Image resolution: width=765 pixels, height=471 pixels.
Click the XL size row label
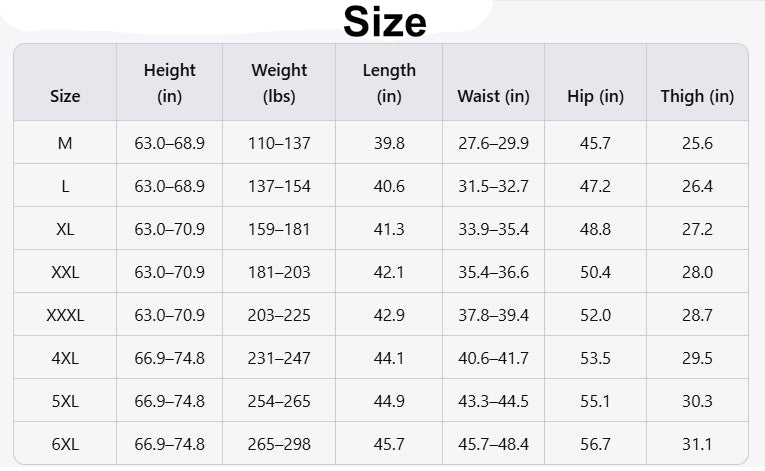point(65,229)
